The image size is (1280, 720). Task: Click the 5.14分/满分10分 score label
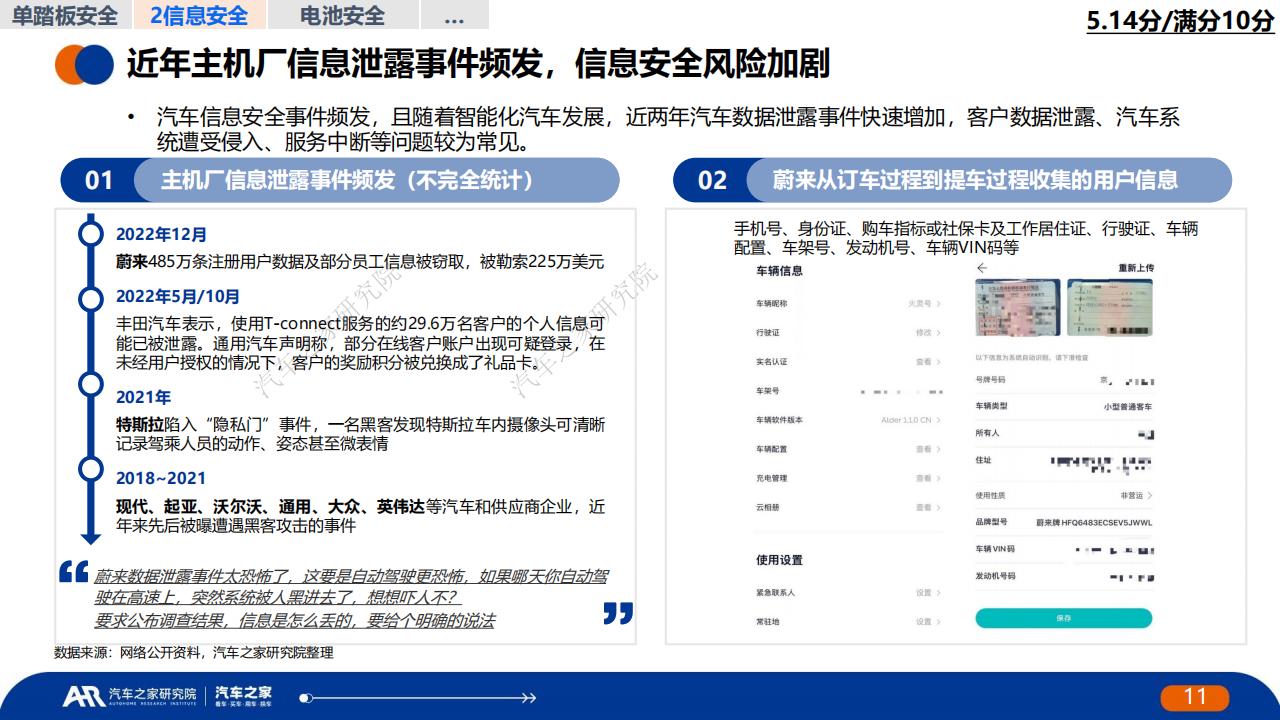coord(1181,22)
